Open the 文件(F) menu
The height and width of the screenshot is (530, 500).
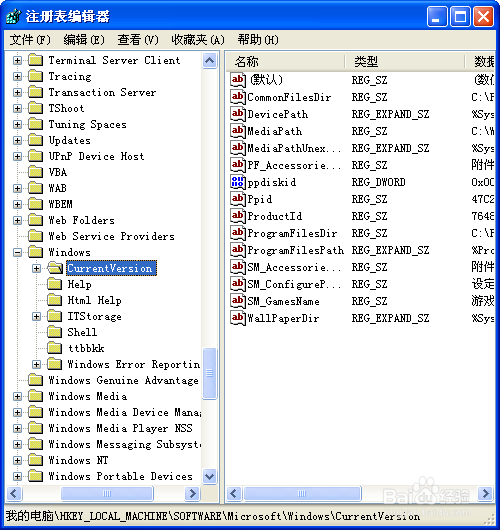click(30, 40)
